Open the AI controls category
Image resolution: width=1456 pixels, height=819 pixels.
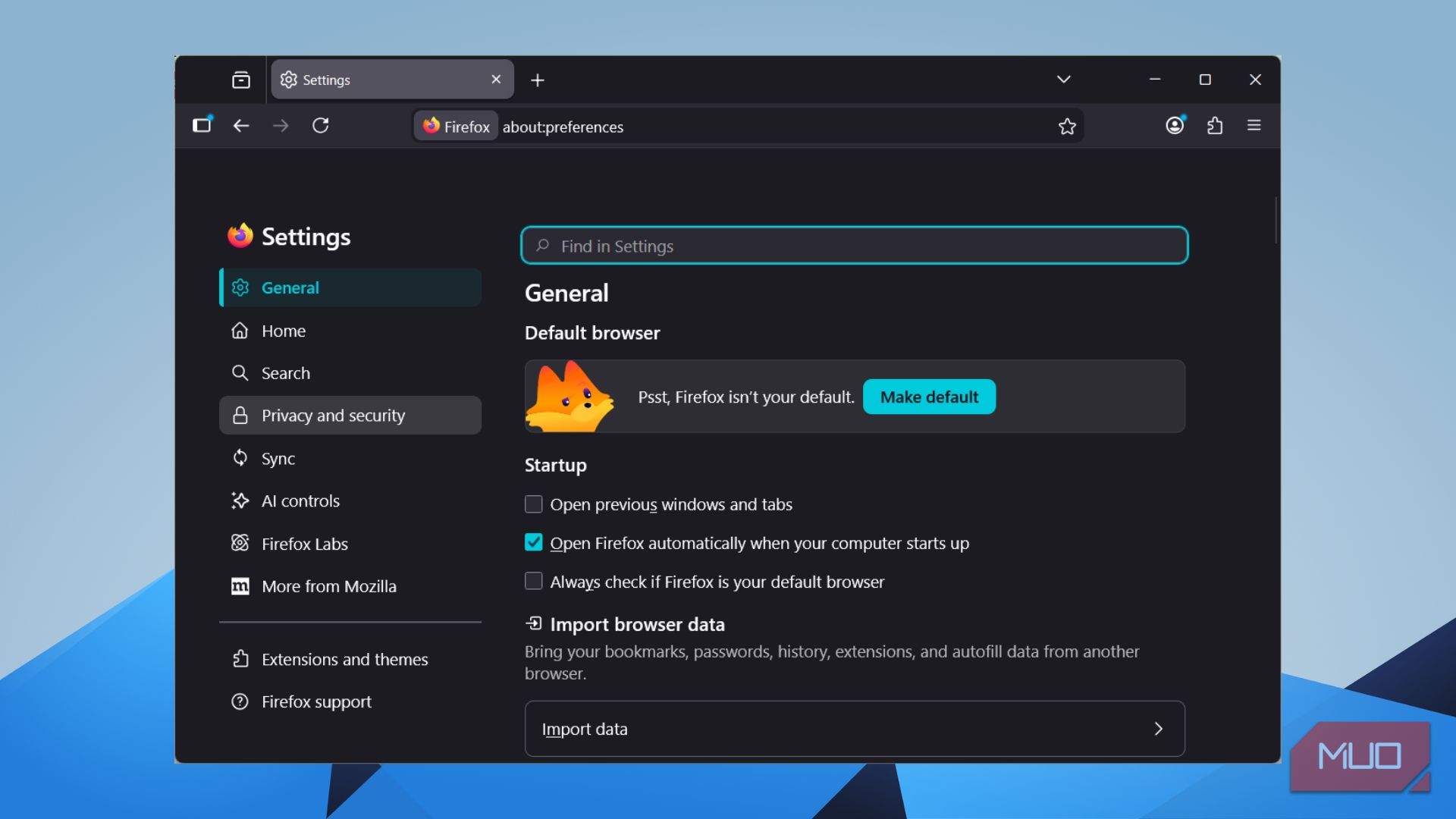[350, 500]
